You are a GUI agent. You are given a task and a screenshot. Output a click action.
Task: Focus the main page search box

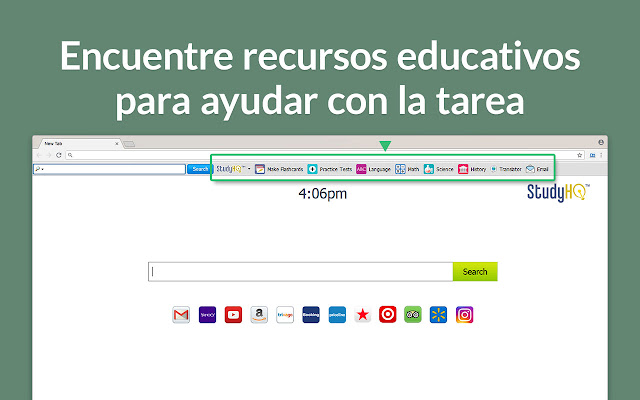tap(301, 271)
